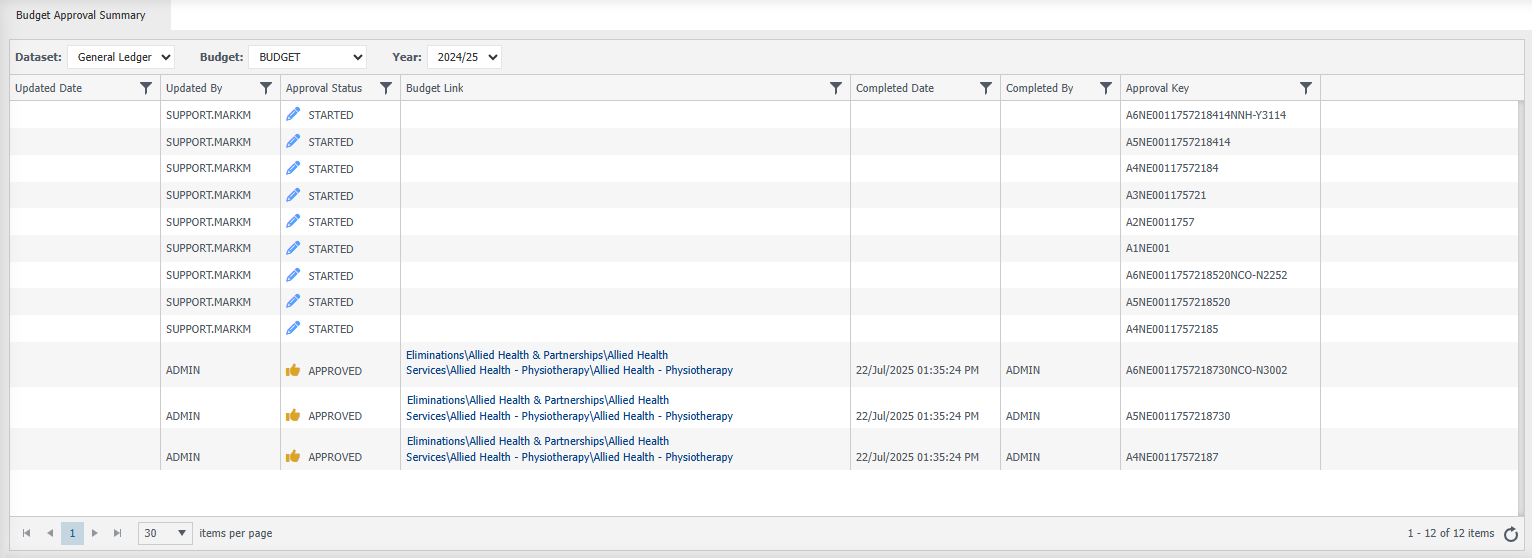This screenshot has width=1532, height=558.
Task: Click thumbs-up icon for key A5NE0011757218730
Action: coord(293,416)
